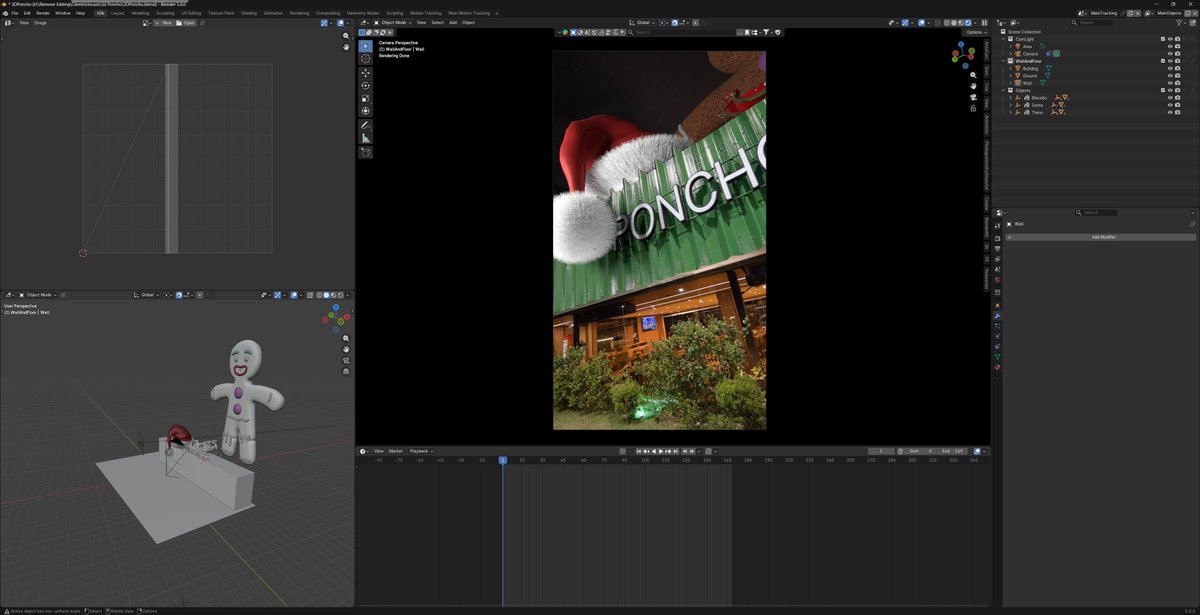Screen dimensions: 1200x615
Task: Open the Add menu in camera viewport header
Action: [x=453, y=22]
